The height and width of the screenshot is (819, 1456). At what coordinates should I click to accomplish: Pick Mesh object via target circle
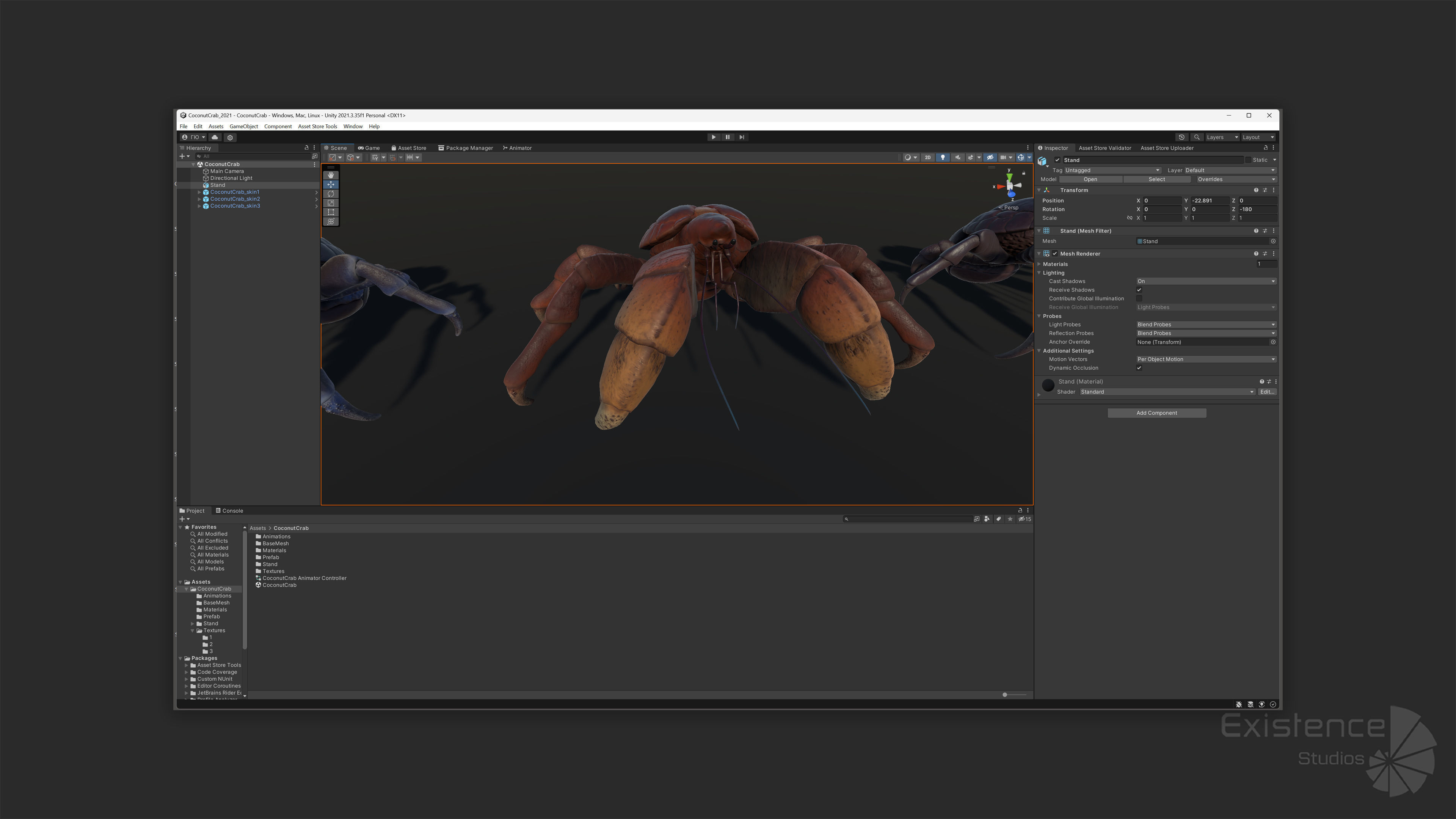click(x=1273, y=242)
